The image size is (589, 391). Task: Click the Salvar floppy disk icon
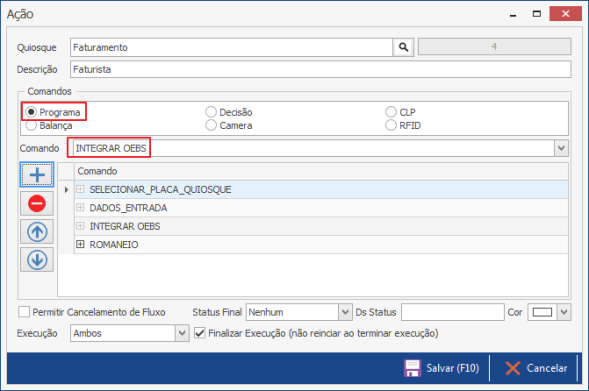412,368
